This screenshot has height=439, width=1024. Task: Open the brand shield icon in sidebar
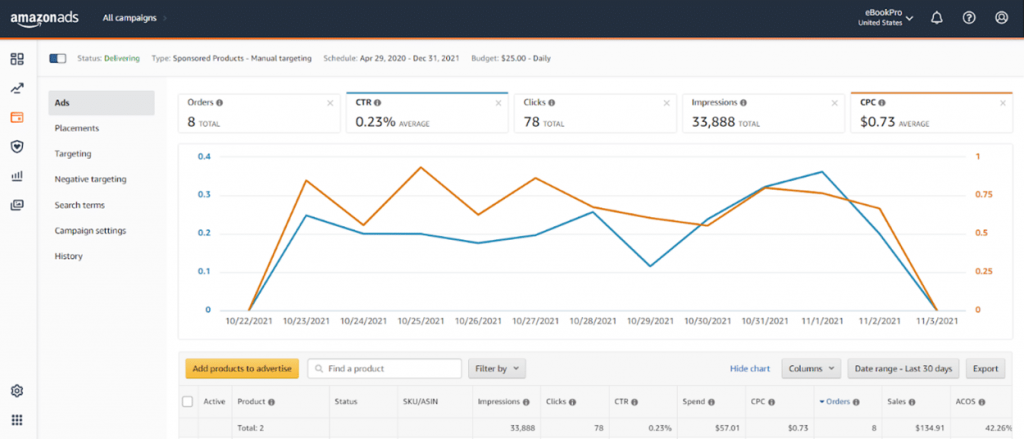point(17,146)
